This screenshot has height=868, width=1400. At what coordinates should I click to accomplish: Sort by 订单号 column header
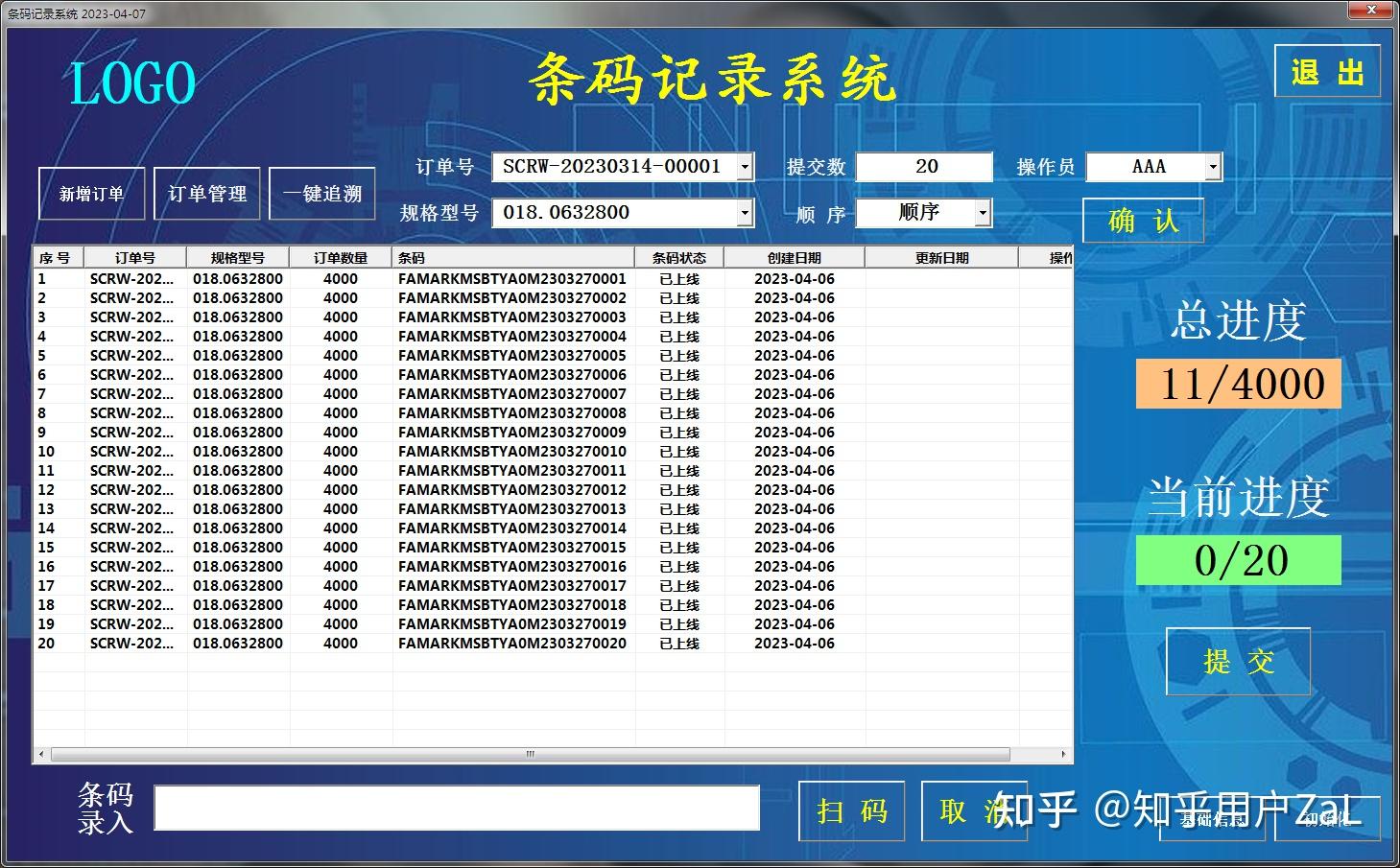point(135,257)
